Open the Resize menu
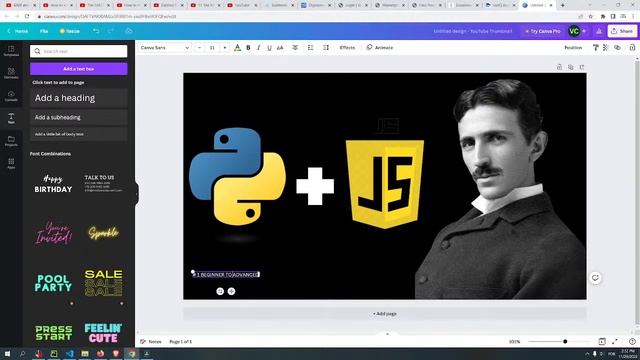The image size is (640, 360). (70, 31)
